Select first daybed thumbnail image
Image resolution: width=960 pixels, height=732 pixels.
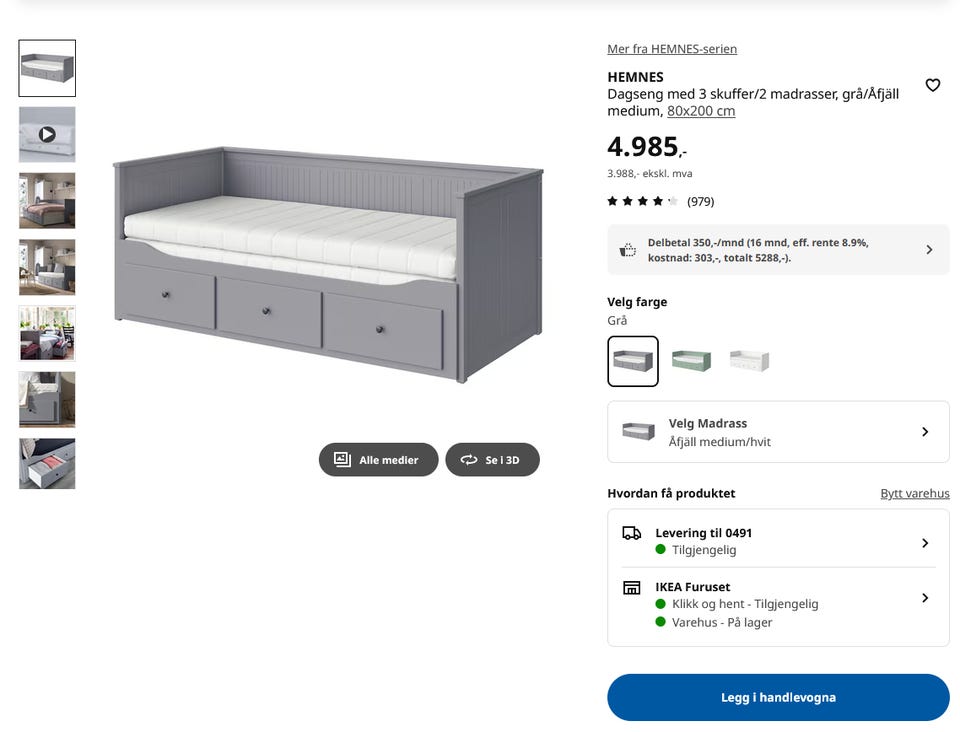pyautogui.click(x=47, y=68)
